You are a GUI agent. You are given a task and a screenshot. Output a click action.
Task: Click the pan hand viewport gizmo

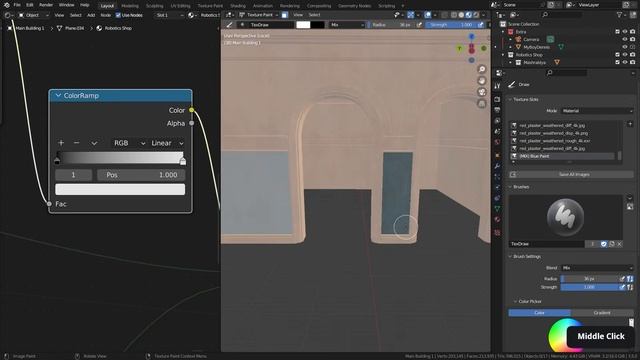pos(482,80)
